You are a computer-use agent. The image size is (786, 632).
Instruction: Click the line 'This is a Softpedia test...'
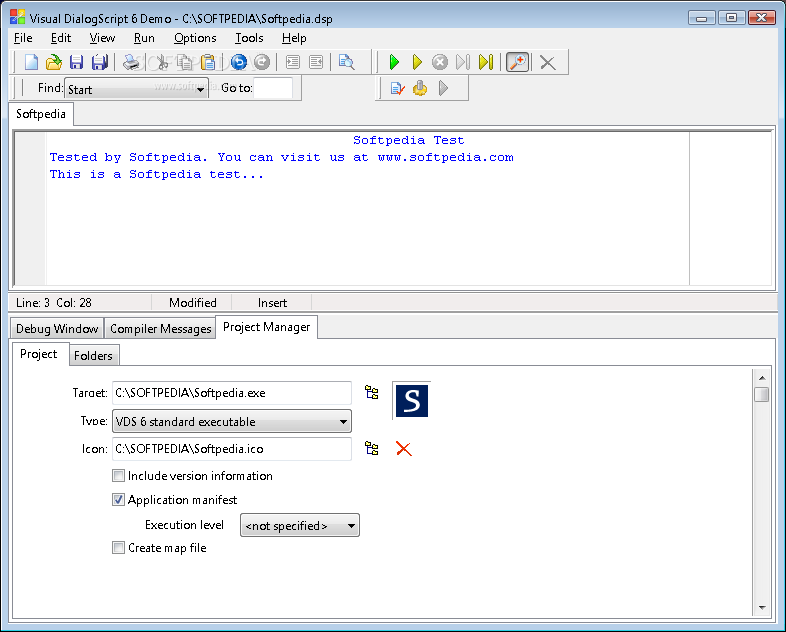pos(156,174)
